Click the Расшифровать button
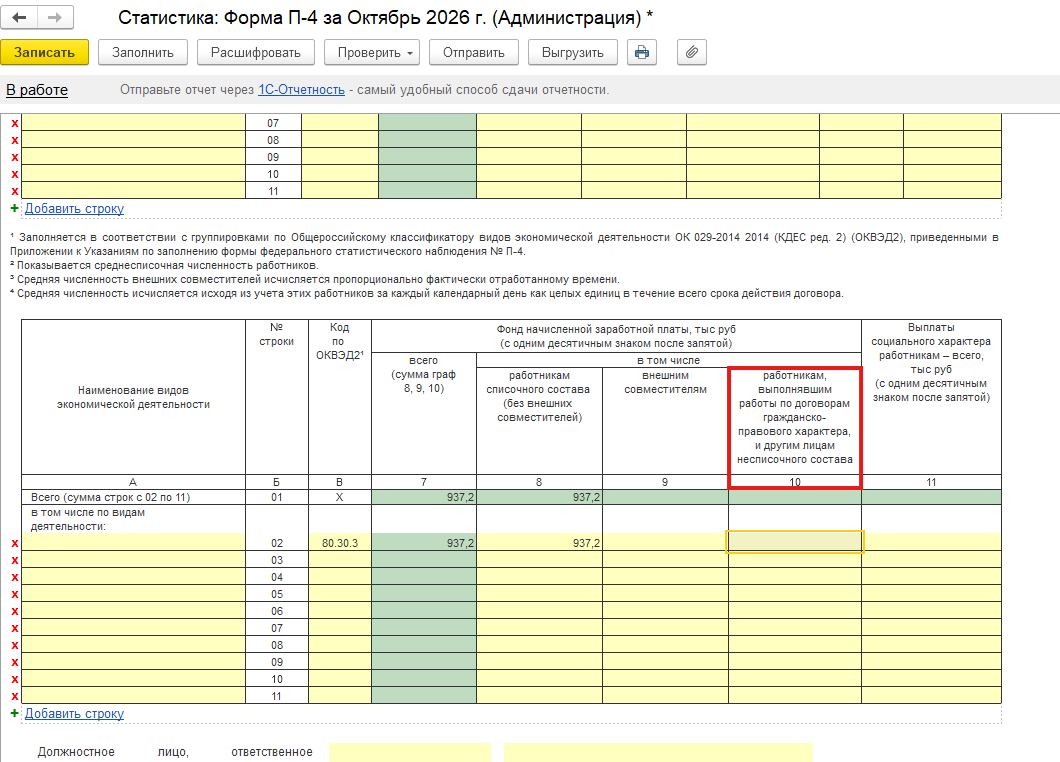 pyautogui.click(x=256, y=52)
